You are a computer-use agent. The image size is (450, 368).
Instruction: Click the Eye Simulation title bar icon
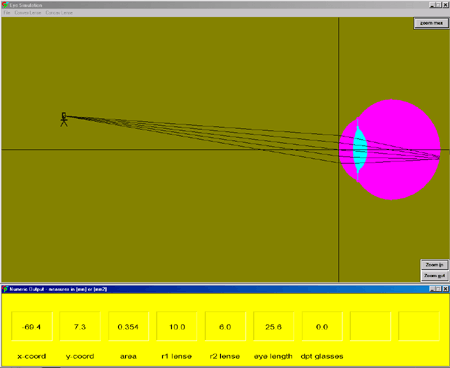tap(5, 5)
